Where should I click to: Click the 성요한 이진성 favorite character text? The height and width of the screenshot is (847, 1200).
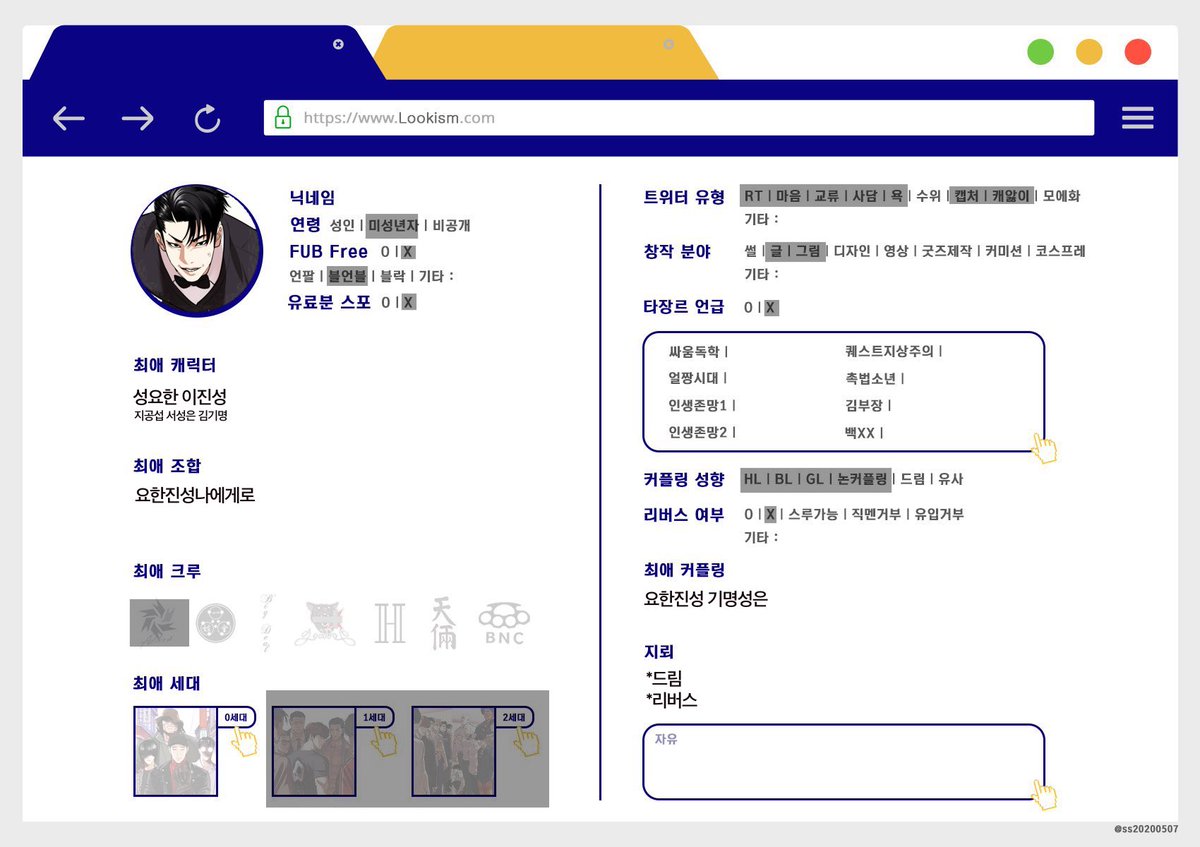(x=180, y=397)
